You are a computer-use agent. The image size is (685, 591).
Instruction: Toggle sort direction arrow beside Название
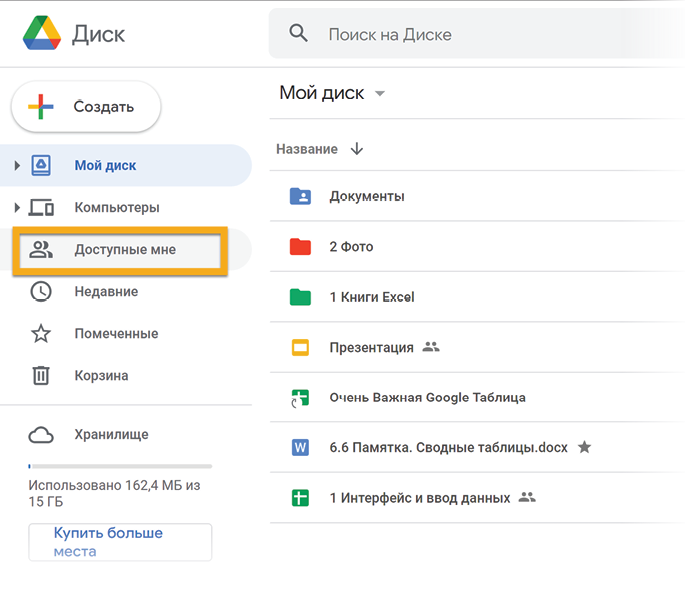tap(357, 149)
